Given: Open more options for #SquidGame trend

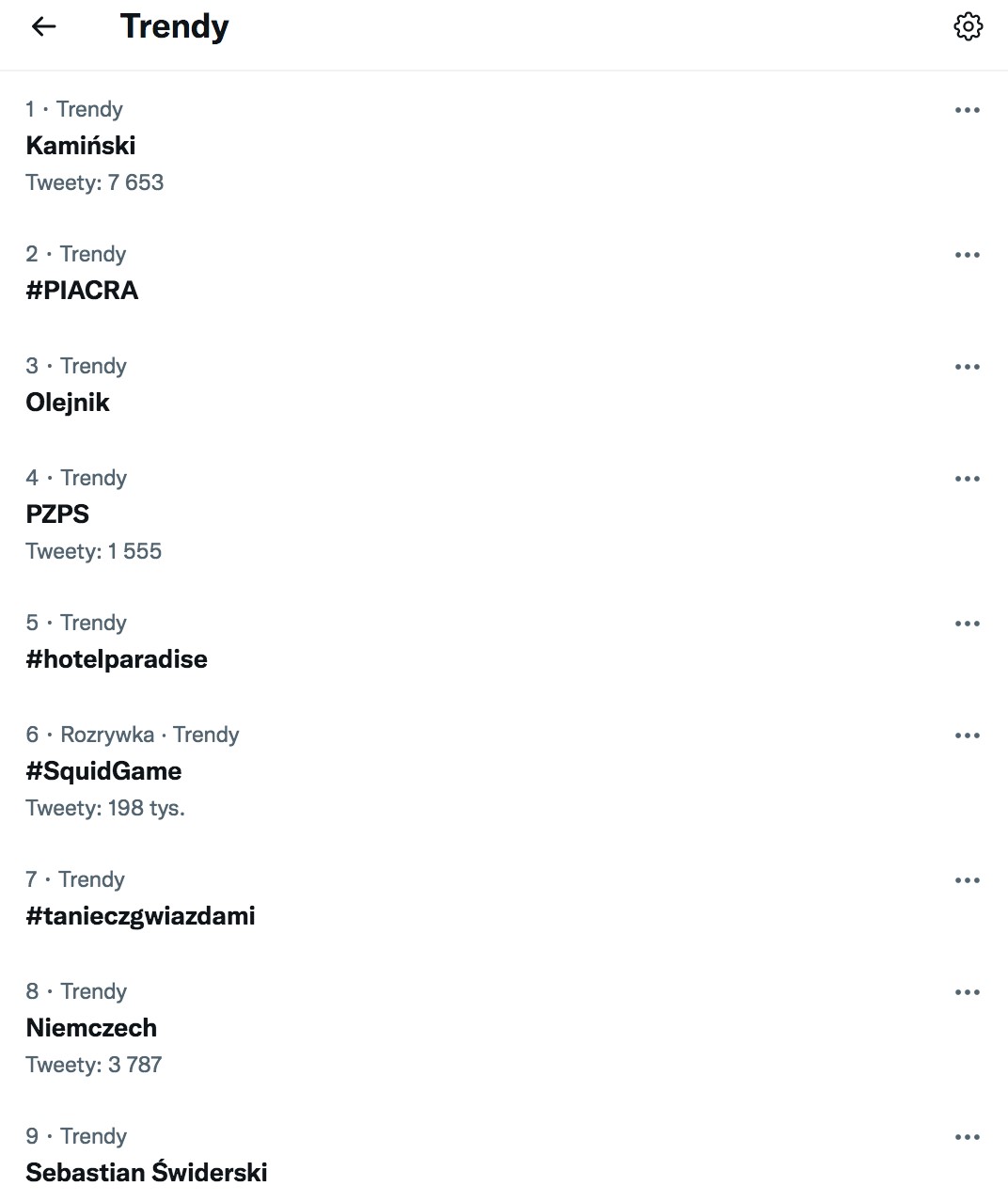Looking at the screenshot, I should coord(967,735).
